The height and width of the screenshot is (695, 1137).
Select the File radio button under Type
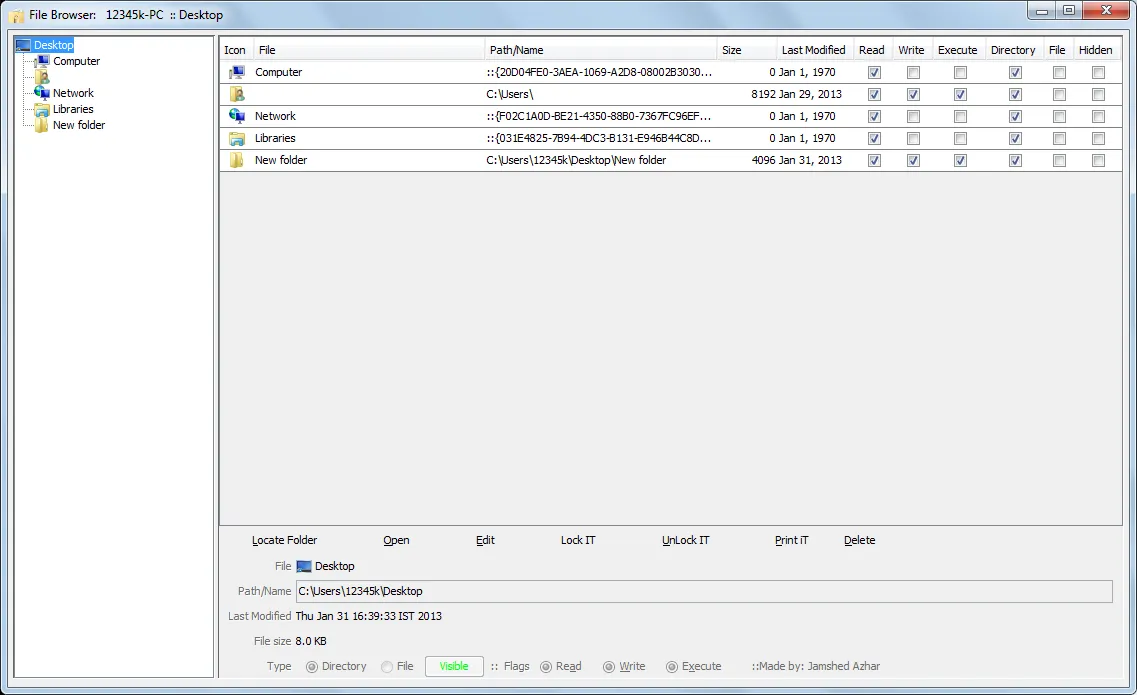tap(387, 667)
